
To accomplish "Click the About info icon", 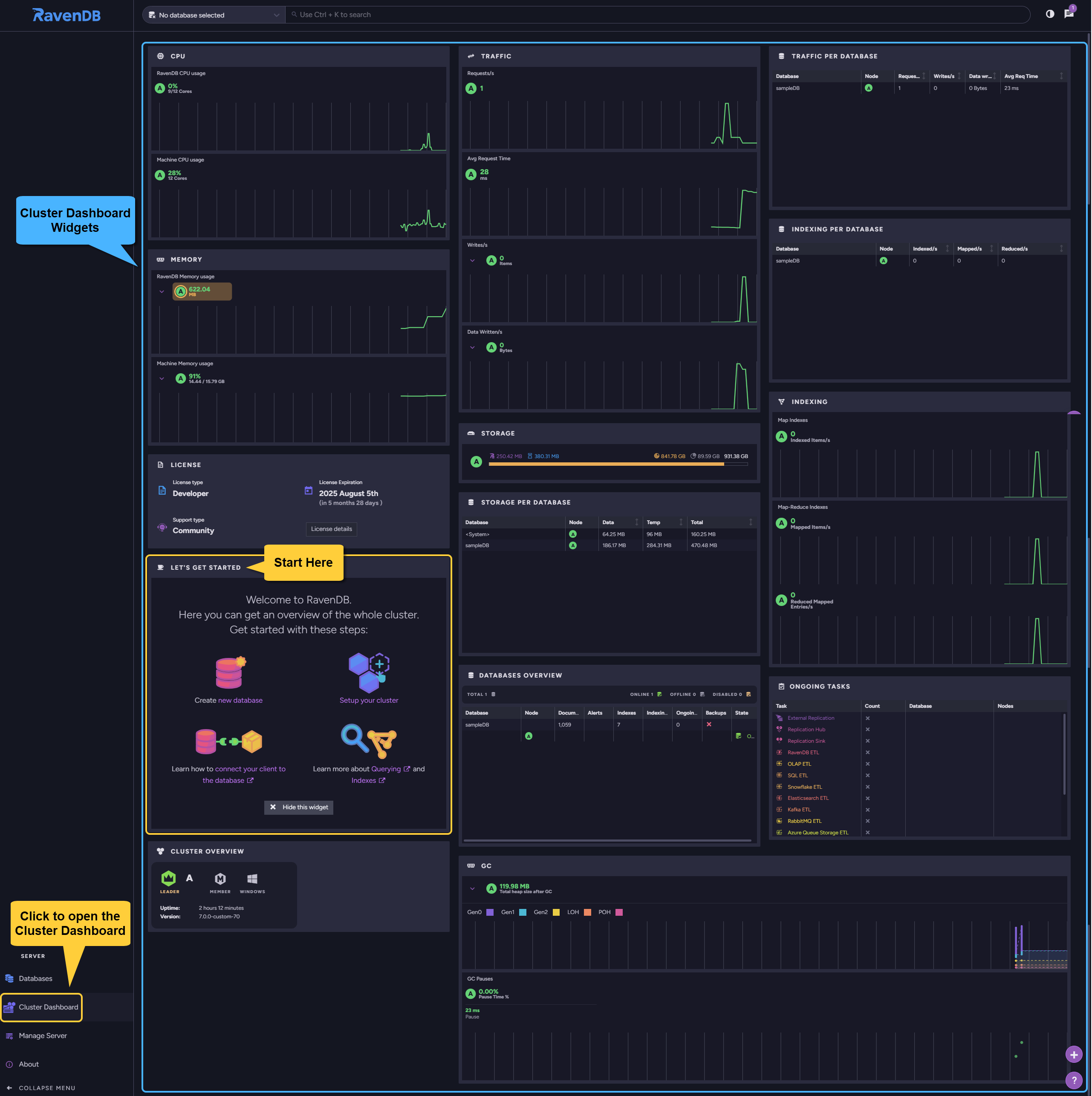I will pos(9,1064).
